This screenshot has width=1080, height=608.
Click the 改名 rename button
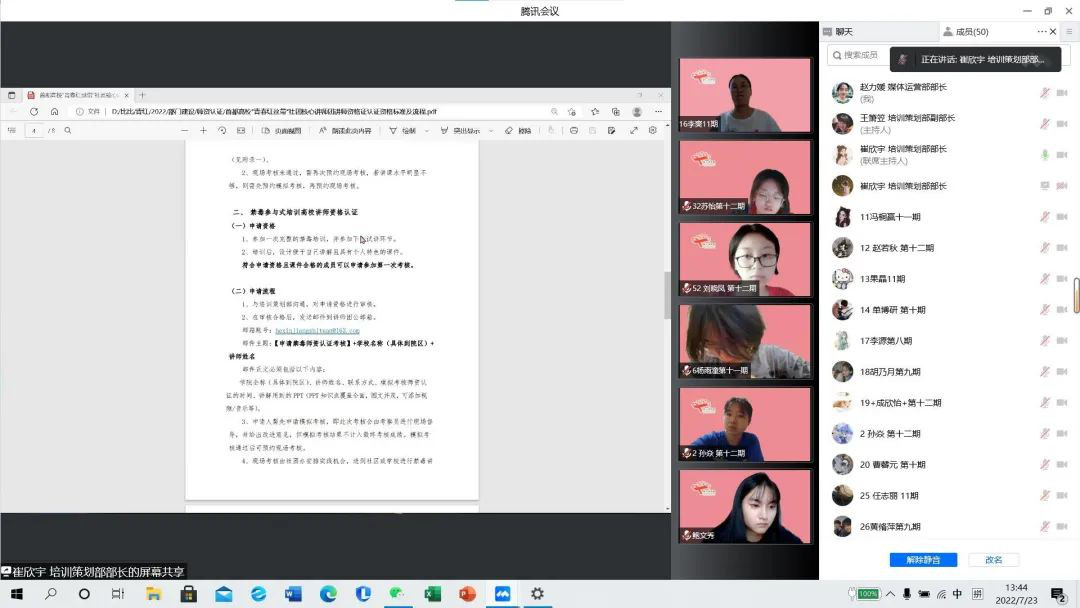[x=993, y=560]
